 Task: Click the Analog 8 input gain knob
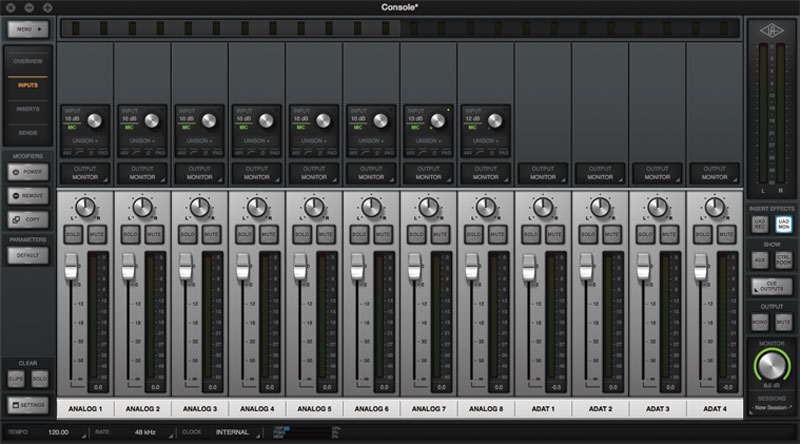pyautogui.click(x=495, y=121)
